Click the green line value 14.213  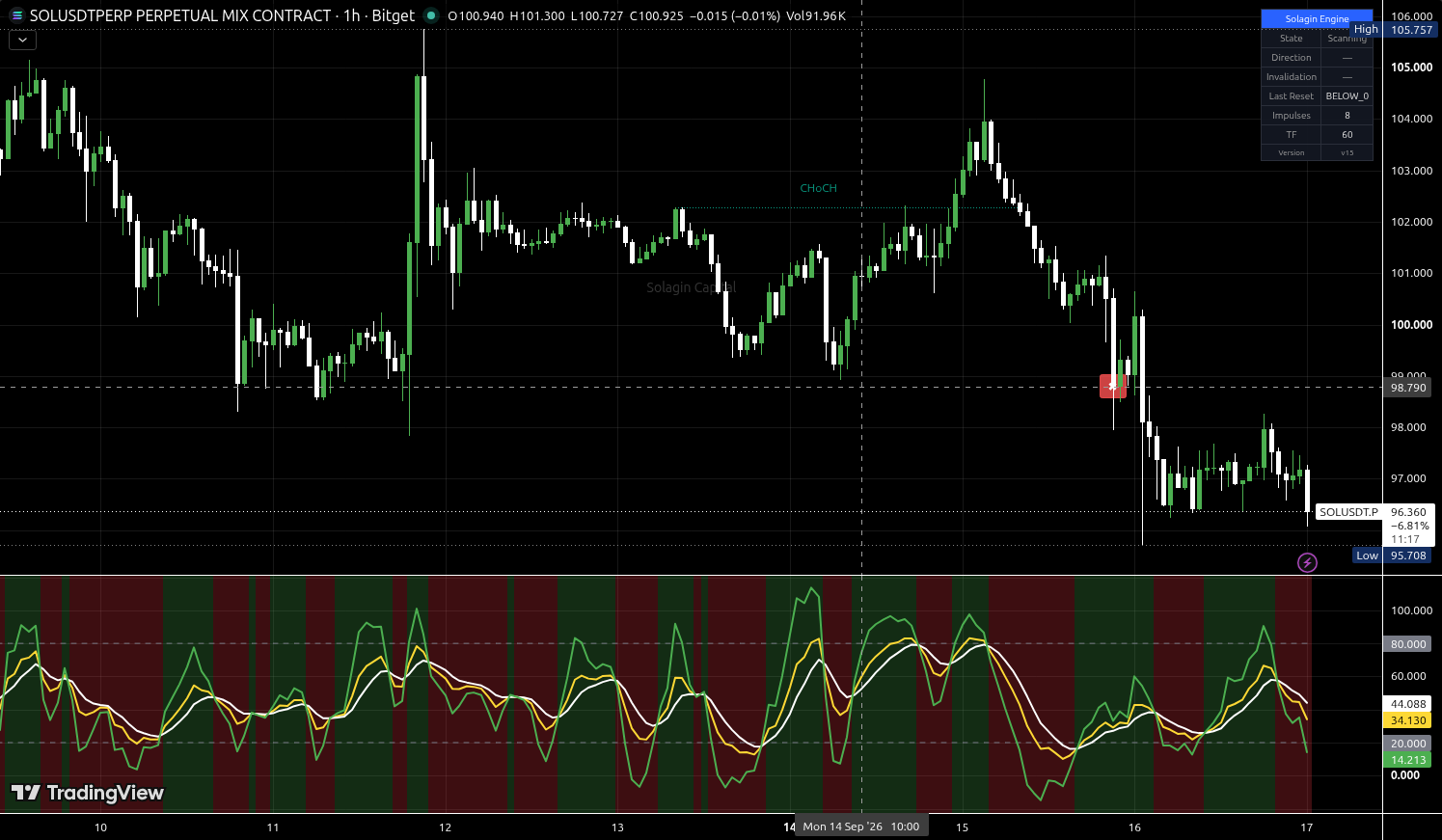(x=1408, y=760)
